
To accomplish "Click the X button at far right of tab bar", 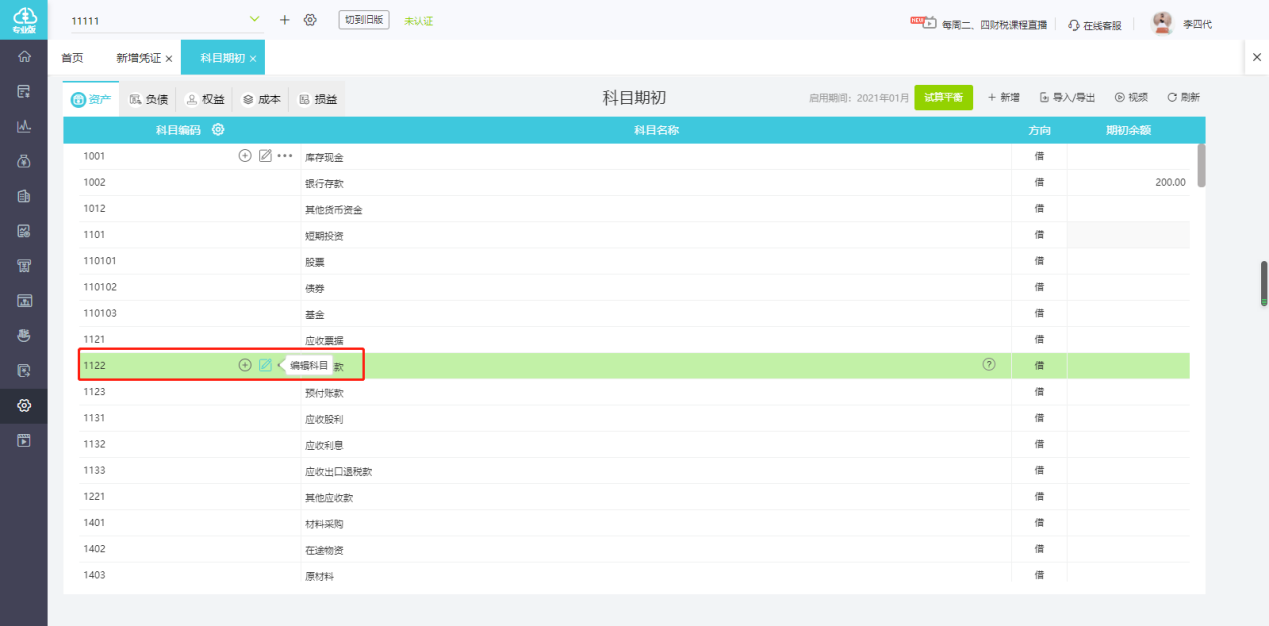I will tap(1257, 58).
